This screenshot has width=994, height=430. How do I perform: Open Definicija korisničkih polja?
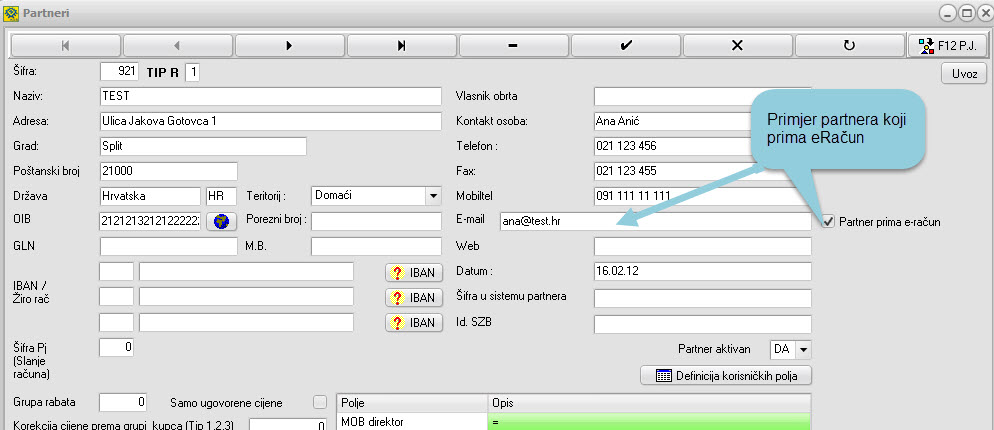pyautogui.click(x=726, y=376)
